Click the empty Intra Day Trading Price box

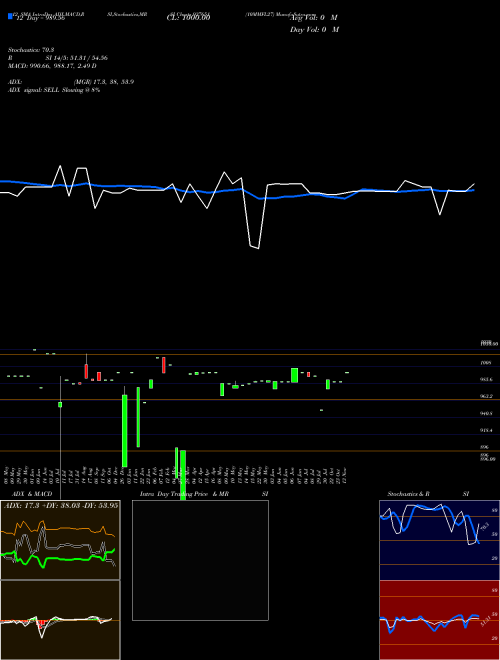pos(200,560)
